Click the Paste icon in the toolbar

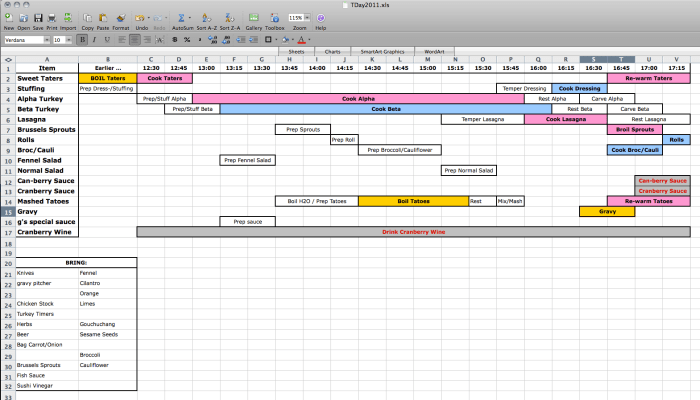pos(103,19)
